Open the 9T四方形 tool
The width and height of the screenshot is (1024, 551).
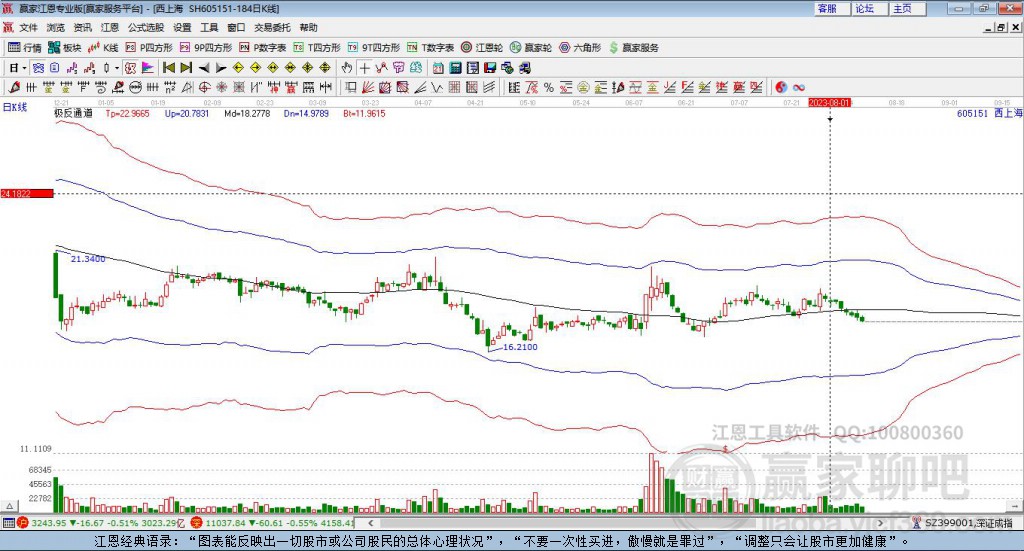(x=373, y=48)
